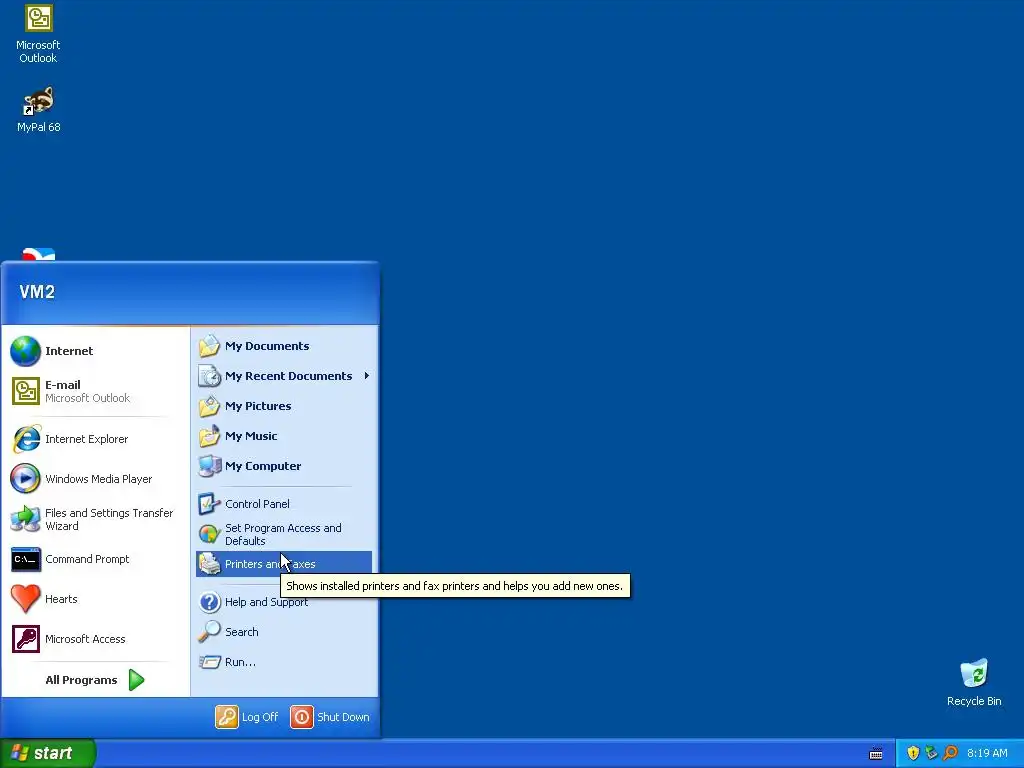The image size is (1024, 768).
Task: Click the Internet globe icon
Action: pyautogui.click(x=25, y=351)
